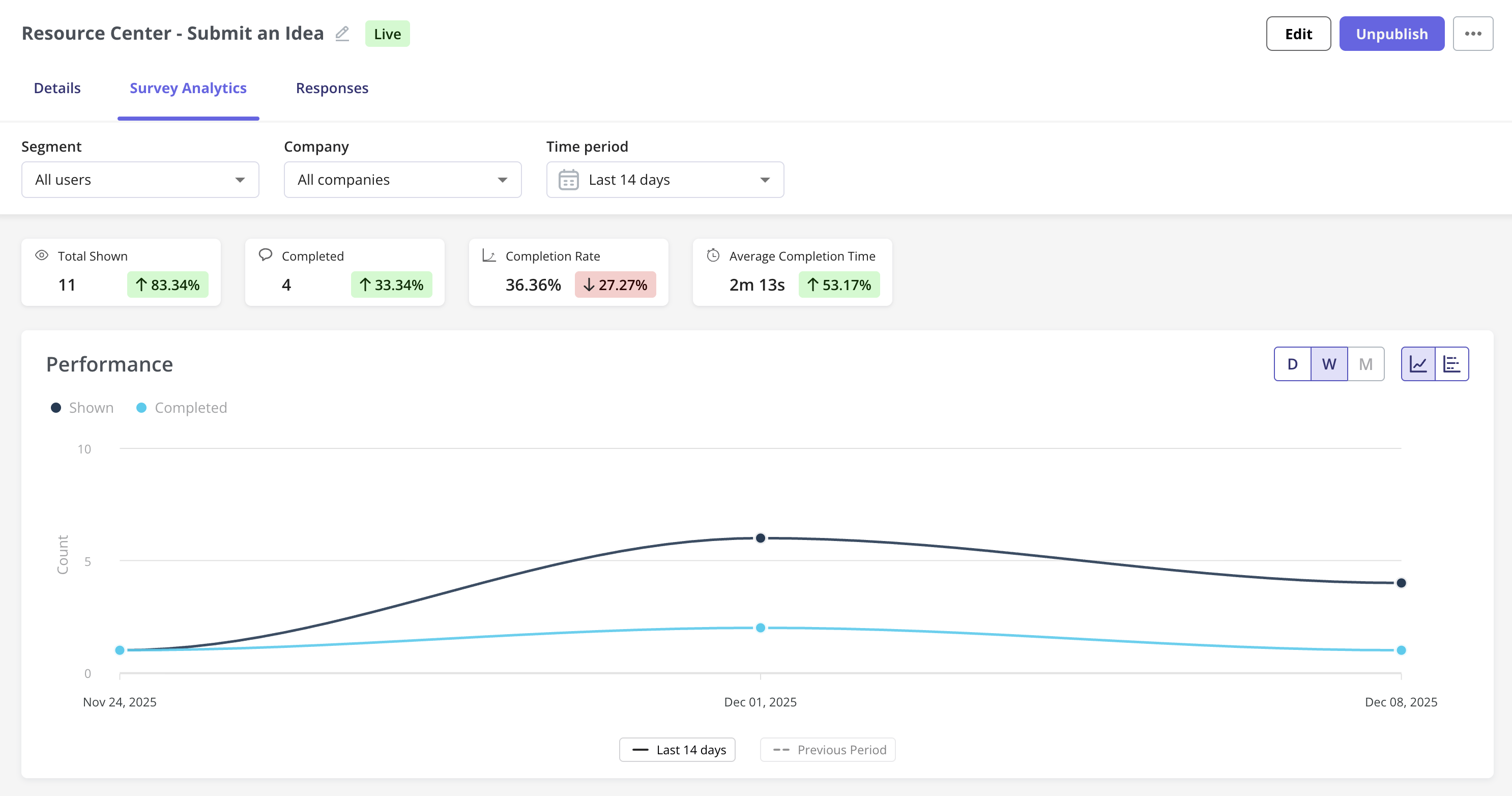1512x796 pixels.
Task: Switch to the Details tab
Action: coord(57,88)
